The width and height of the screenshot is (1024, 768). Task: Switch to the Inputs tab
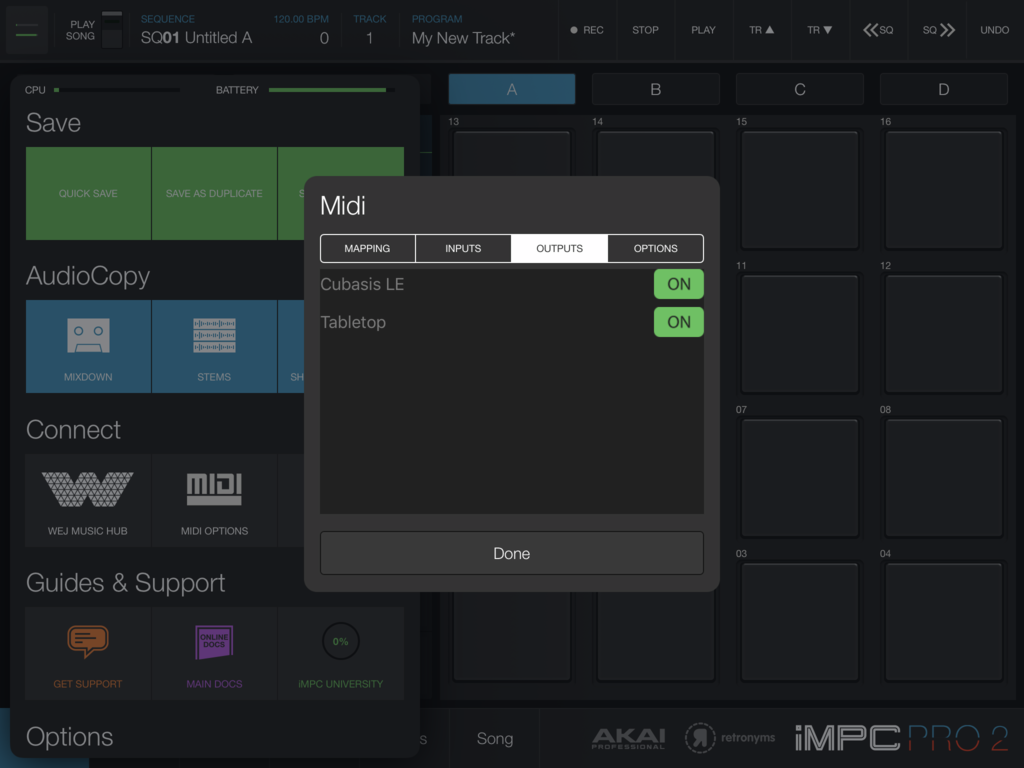[x=463, y=248]
